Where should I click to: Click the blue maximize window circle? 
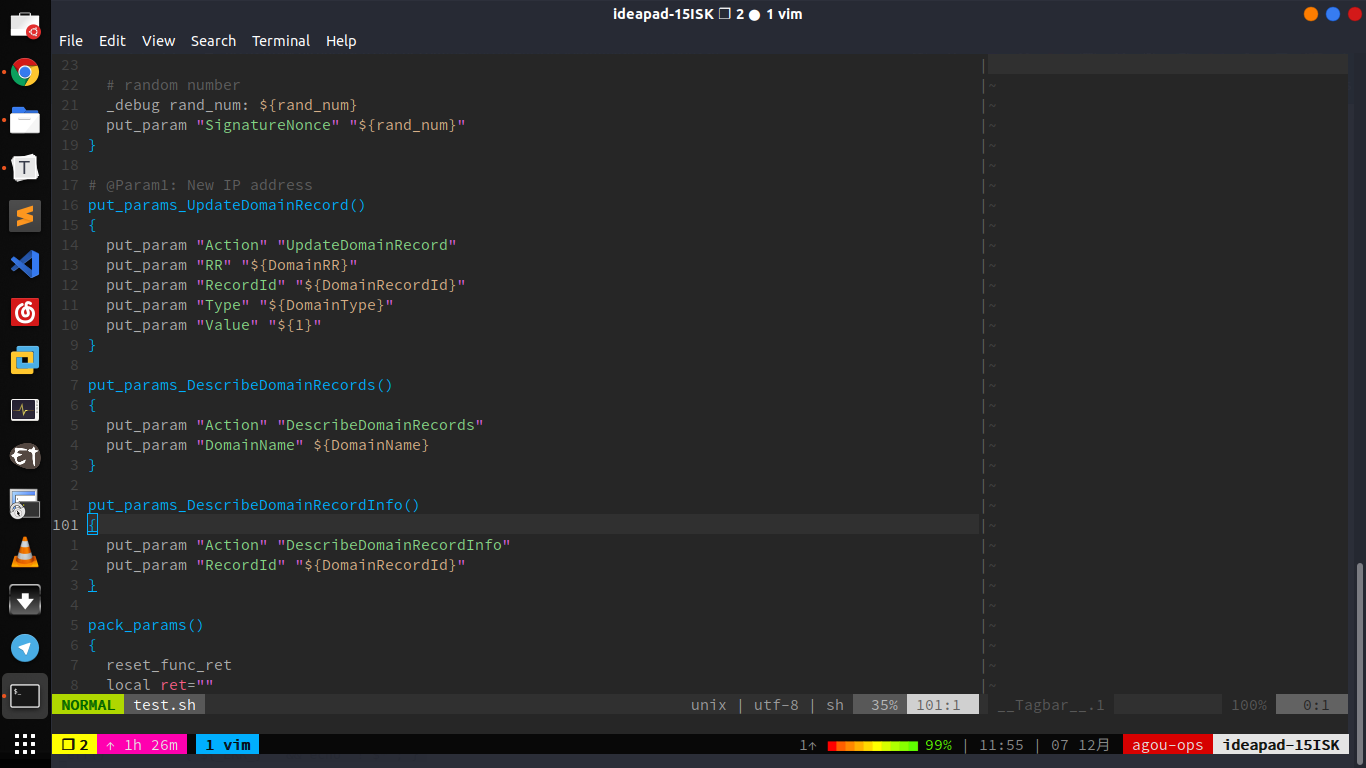[x=1333, y=14]
